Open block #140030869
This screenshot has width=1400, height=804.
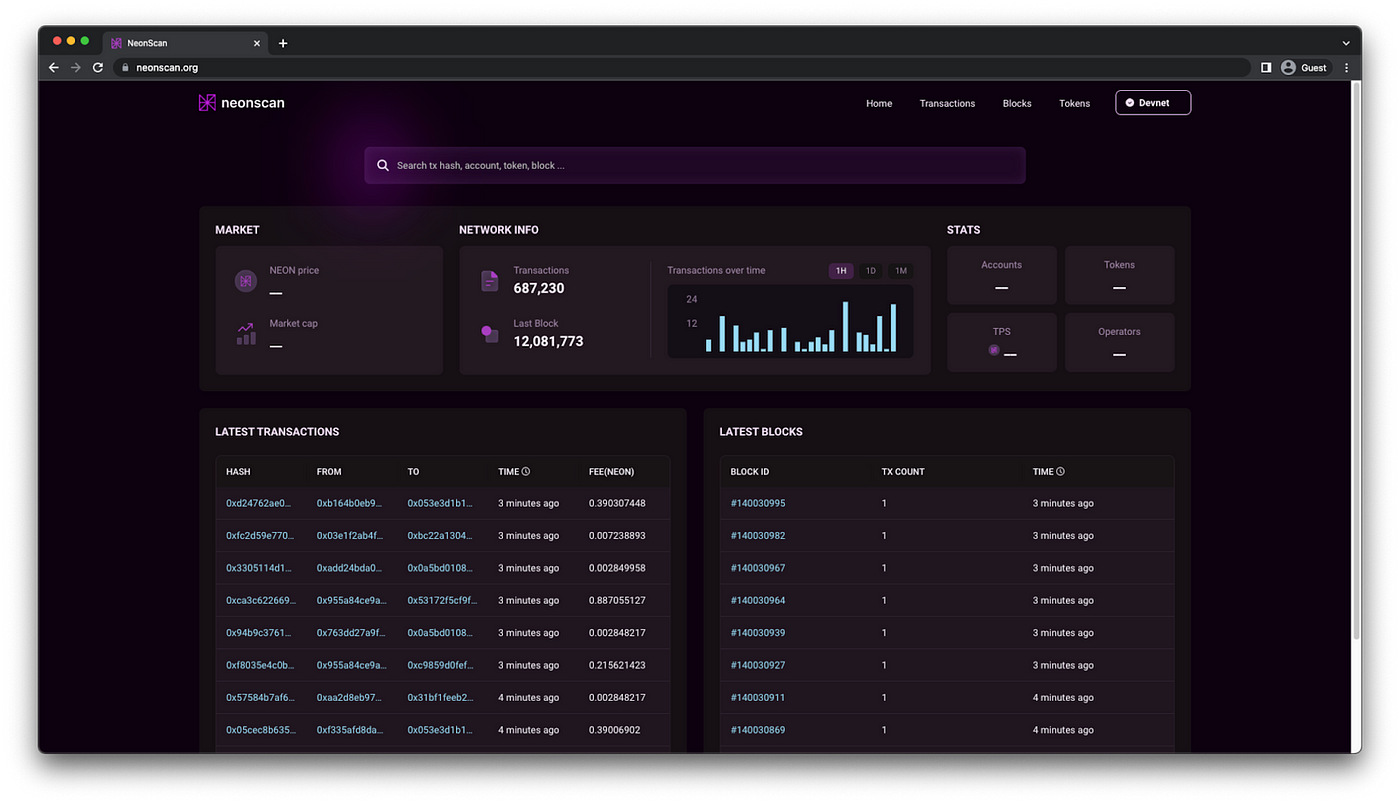758,730
